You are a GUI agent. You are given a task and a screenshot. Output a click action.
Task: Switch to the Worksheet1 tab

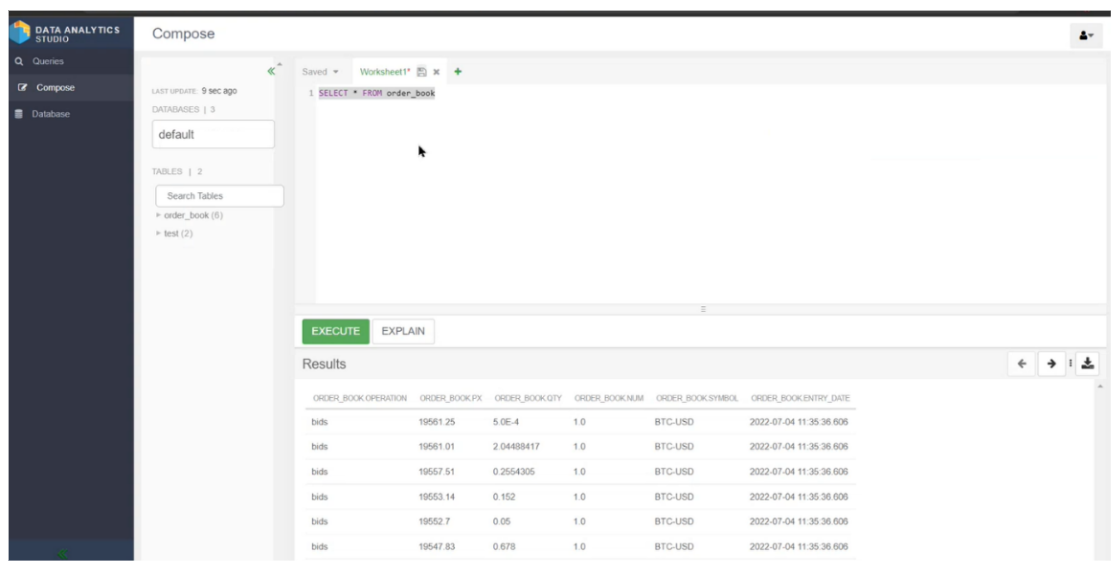pos(385,72)
